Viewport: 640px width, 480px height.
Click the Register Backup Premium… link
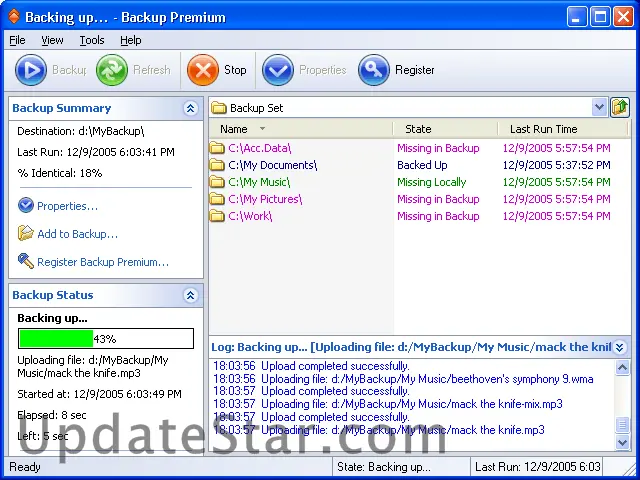click(103, 262)
